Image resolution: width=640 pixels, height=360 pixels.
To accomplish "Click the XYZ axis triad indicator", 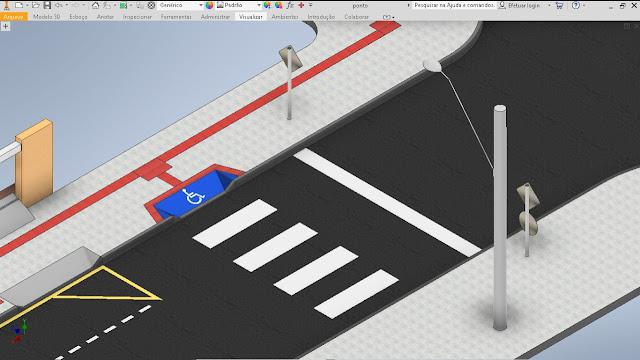I will point(19,331).
